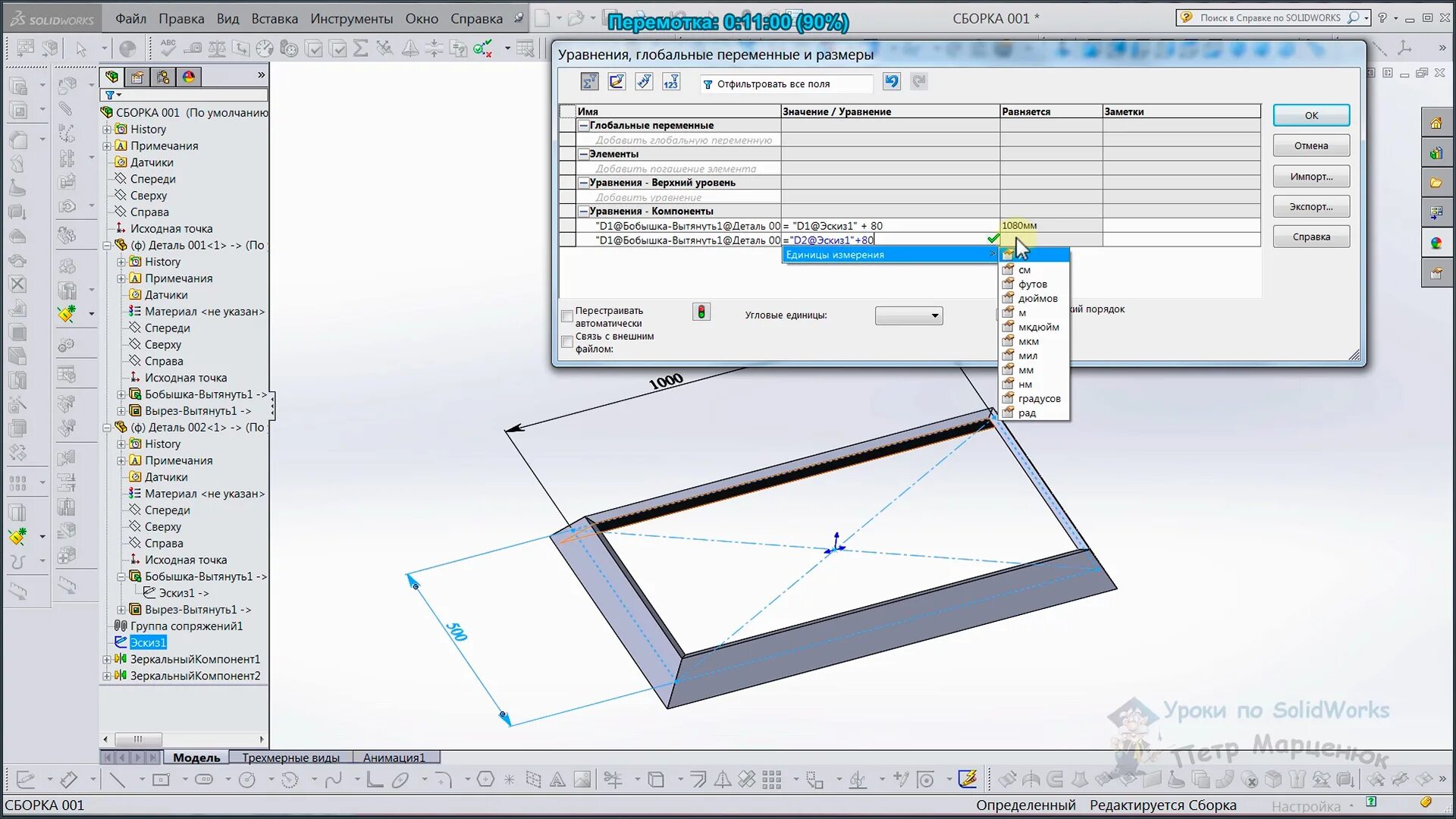Open the DisplayManager color sphere tab
The width and height of the screenshot is (1456, 819).
tap(189, 77)
